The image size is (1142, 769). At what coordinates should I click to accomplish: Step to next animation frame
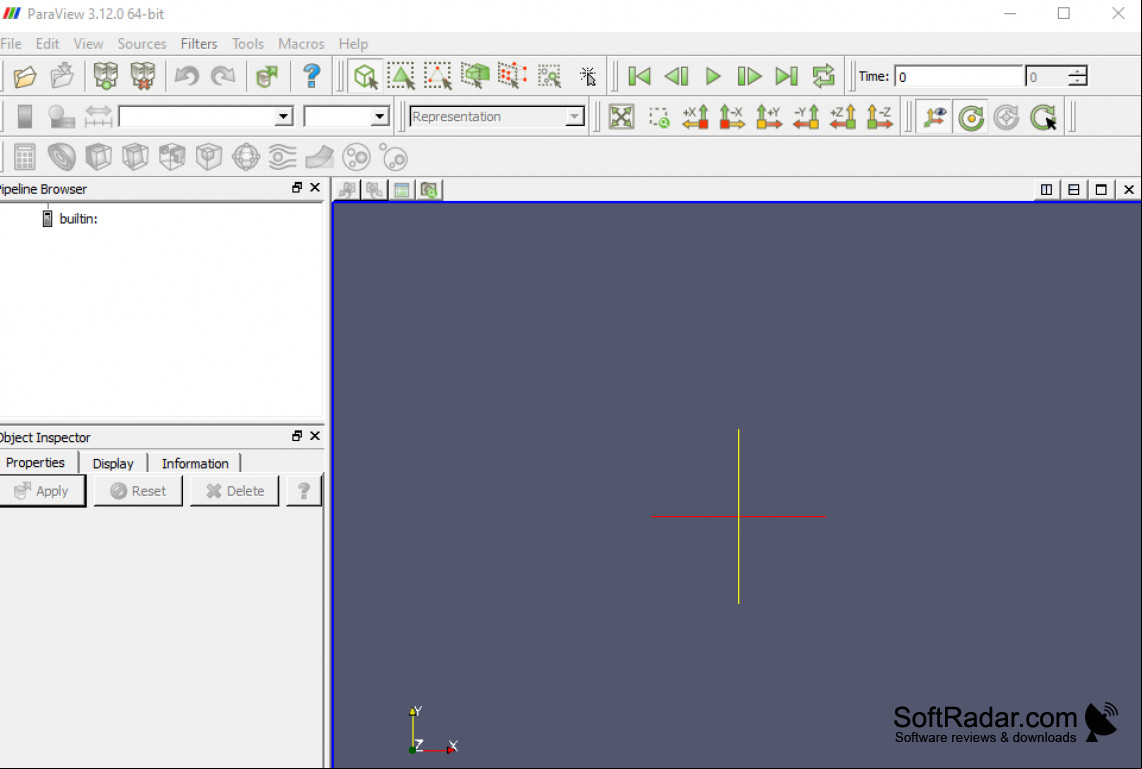point(749,76)
